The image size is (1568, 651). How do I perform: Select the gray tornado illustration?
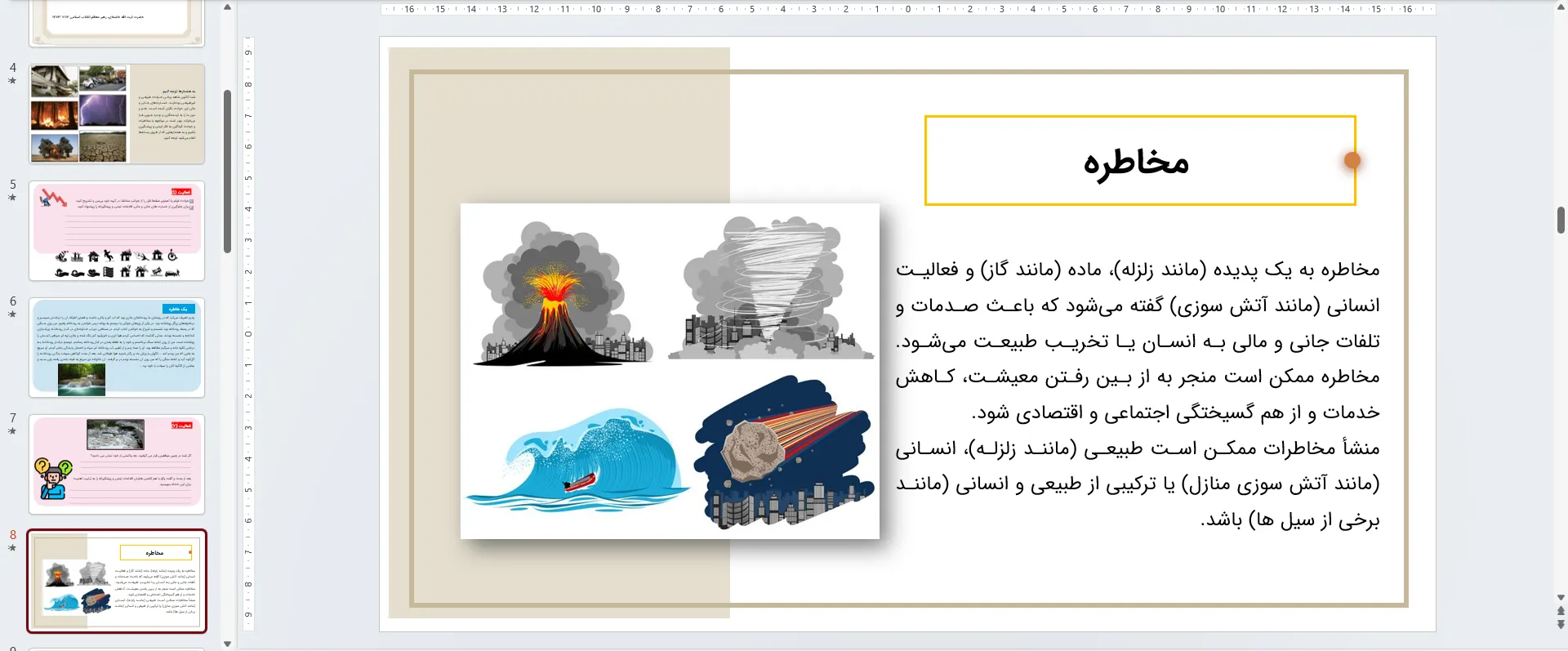[x=770, y=288]
